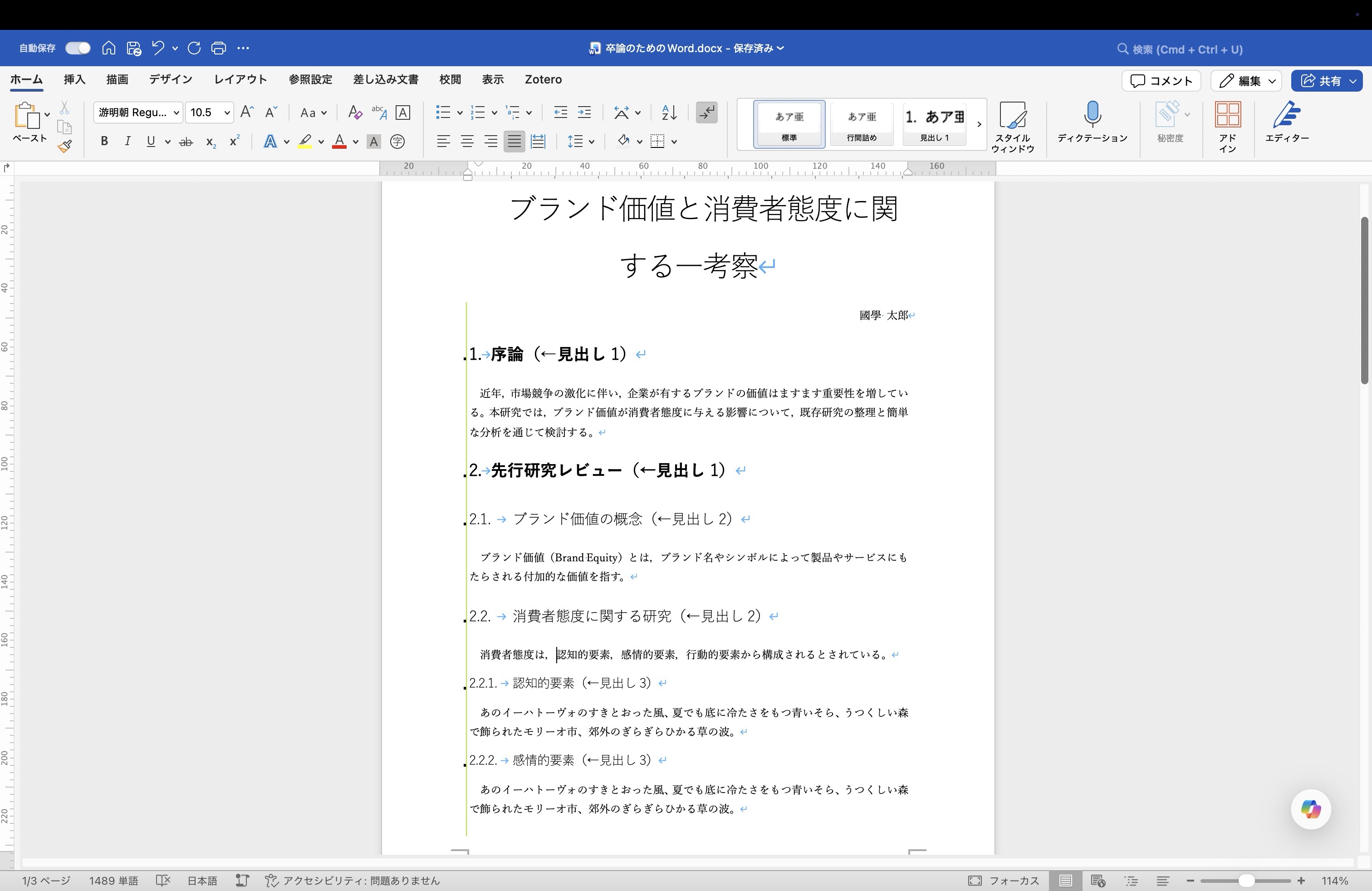Open the sort dialog icon
Image resolution: width=1372 pixels, height=891 pixels.
click(x=668, y=113)
